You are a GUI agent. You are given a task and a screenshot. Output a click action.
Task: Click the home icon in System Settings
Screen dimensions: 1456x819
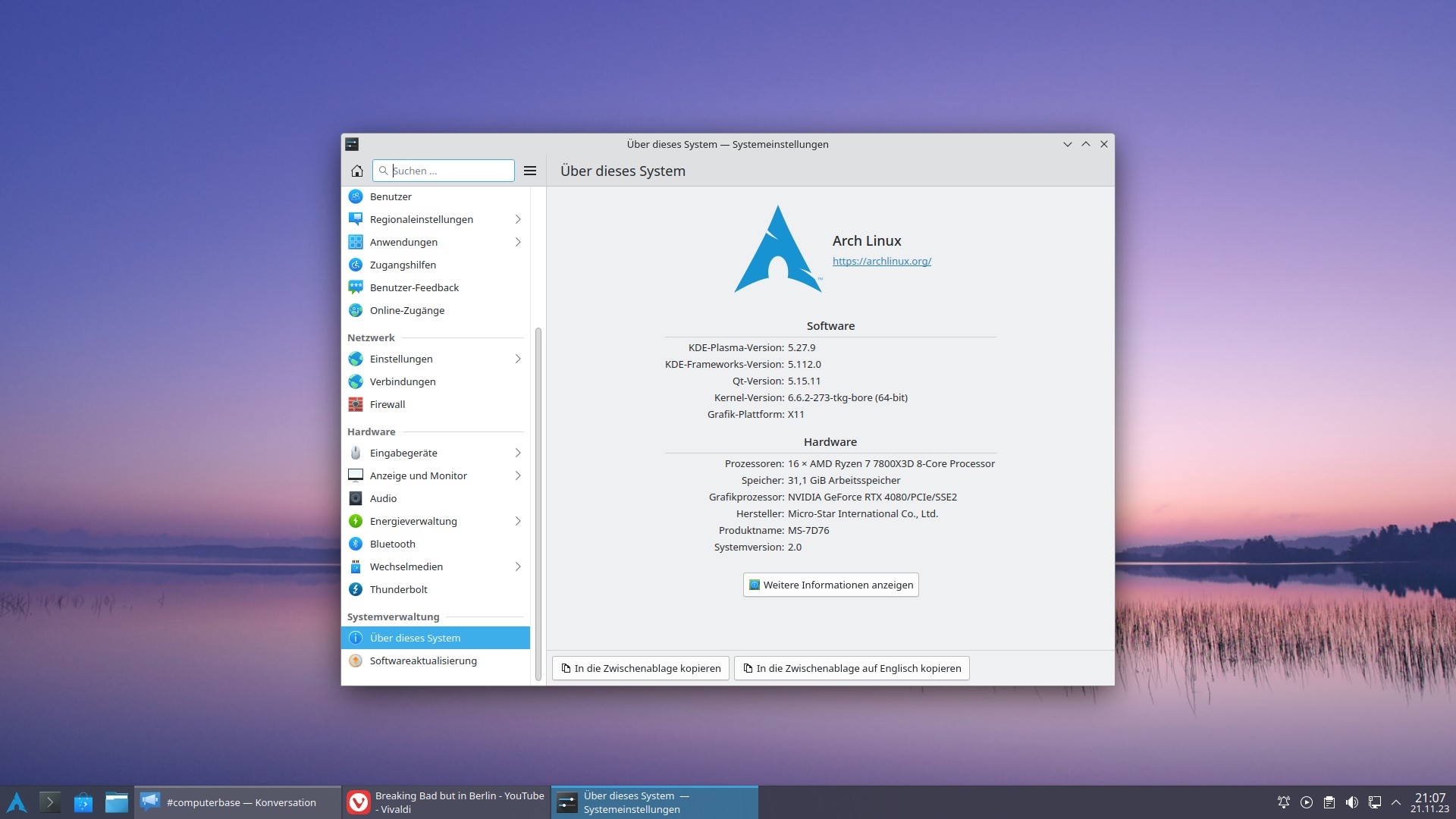pyautogui.click(x=356, y=171)
